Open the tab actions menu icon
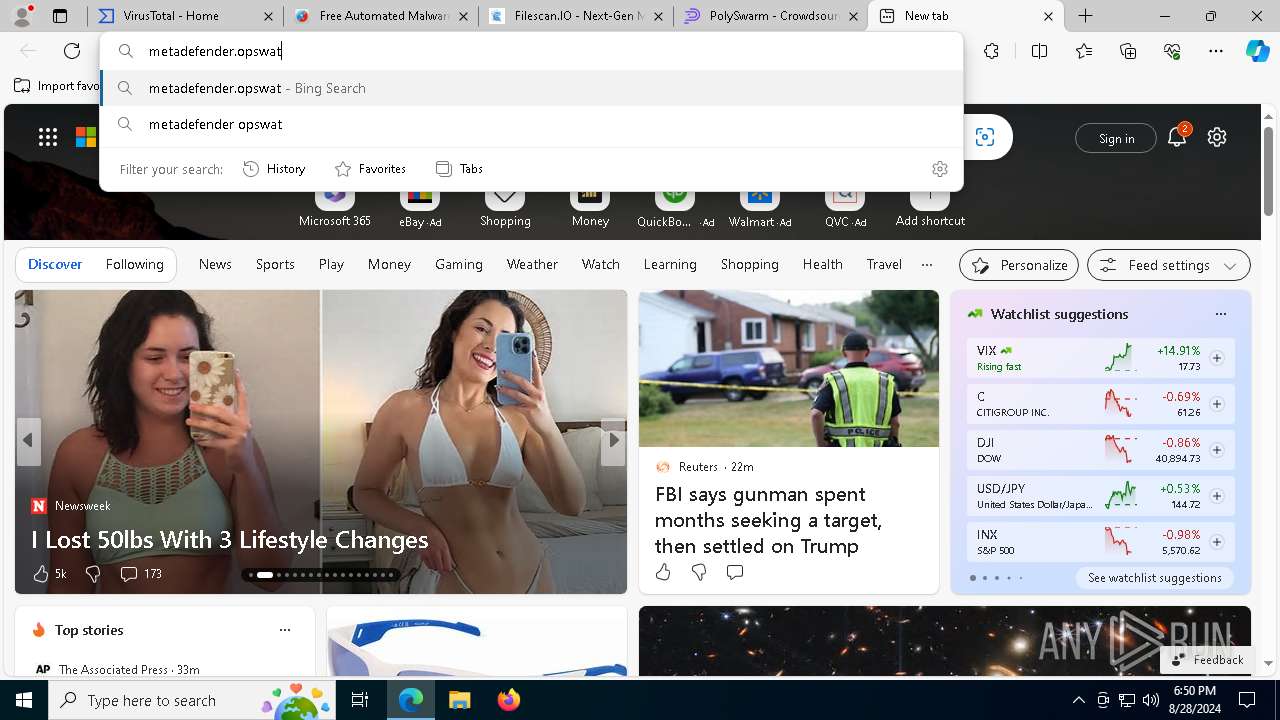The image size is (1280, 720). [x=60, y=16]
